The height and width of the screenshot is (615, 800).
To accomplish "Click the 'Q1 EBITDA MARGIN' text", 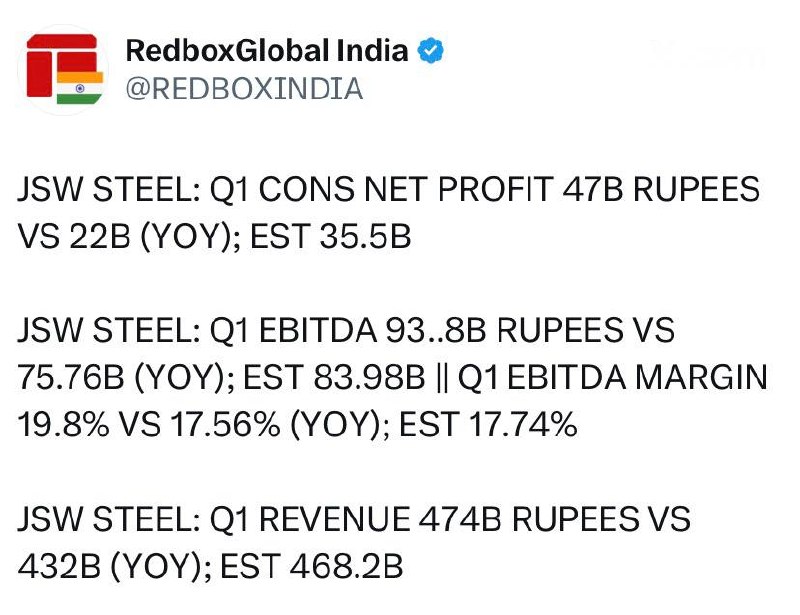I will click(x=613, y=378).
